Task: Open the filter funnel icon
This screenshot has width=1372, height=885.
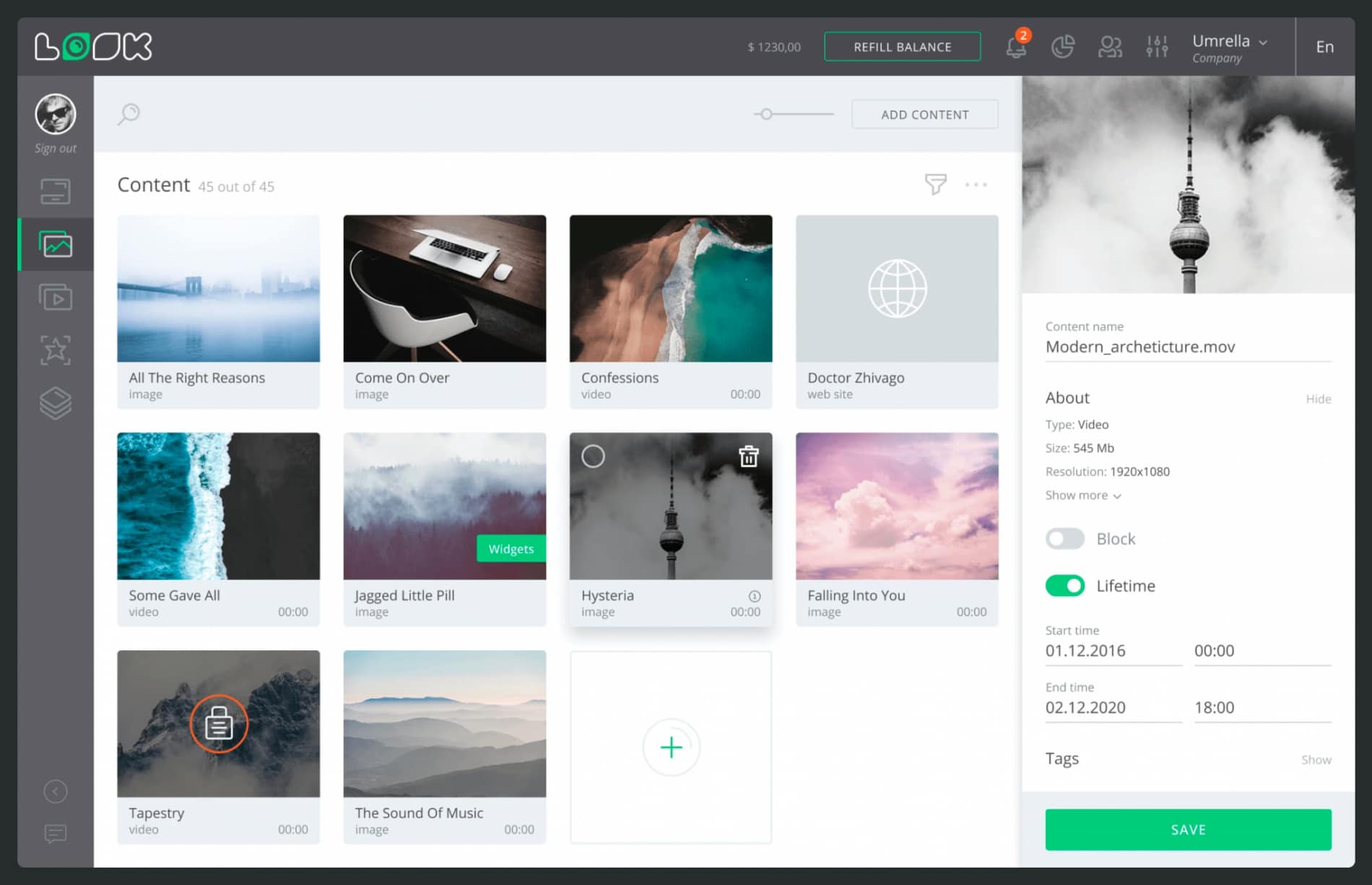Action: click(x=935, y=184)
